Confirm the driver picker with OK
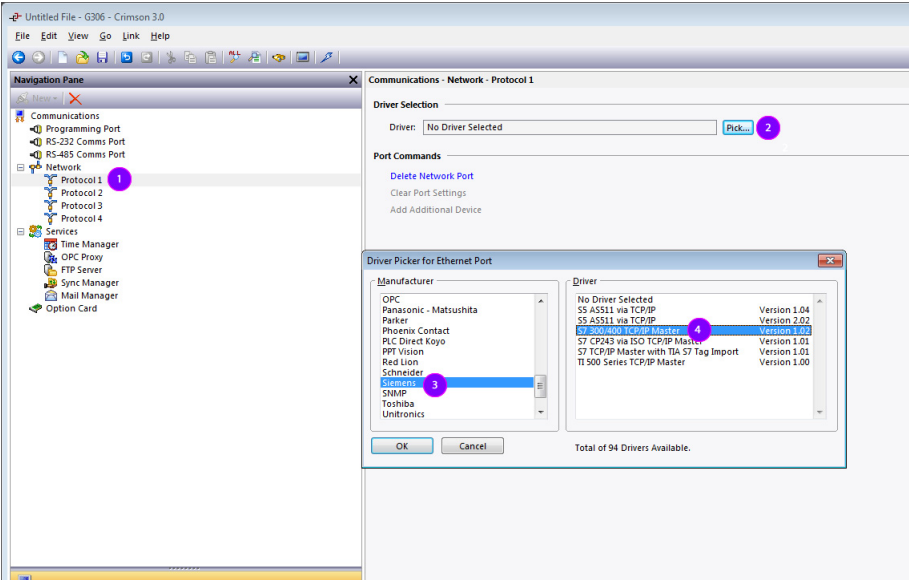This screenshot has height=582, width=912. [402, 446]
